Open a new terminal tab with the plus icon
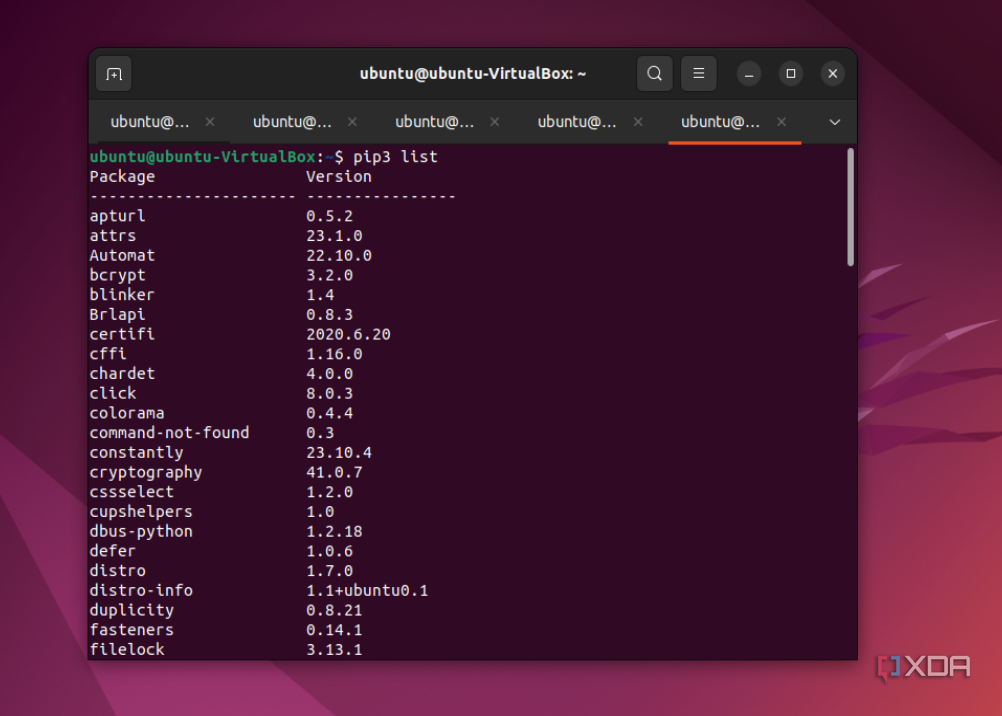Screen dimensions: 1002x716 114,74
